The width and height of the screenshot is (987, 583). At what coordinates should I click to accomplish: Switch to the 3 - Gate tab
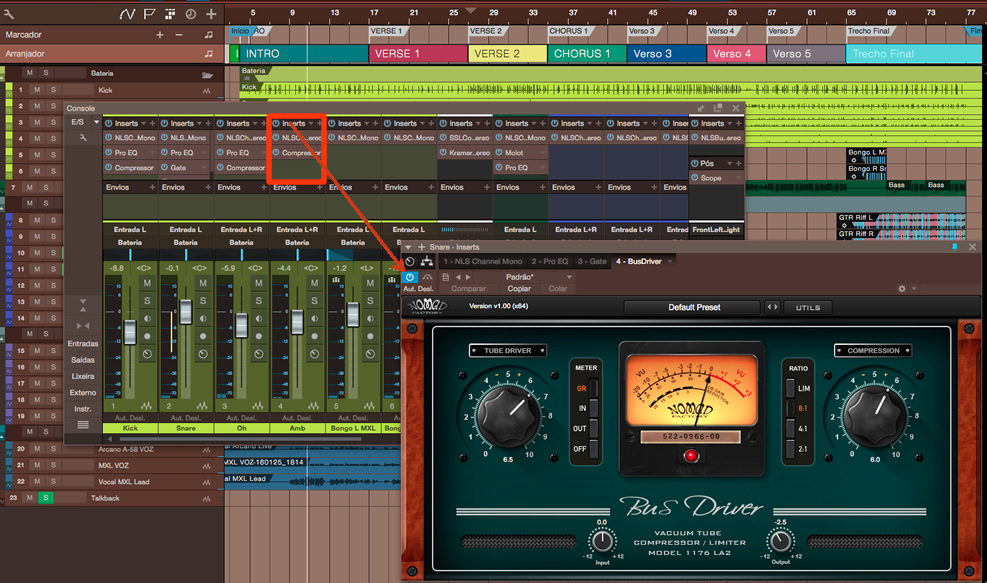tap(592, 261)
